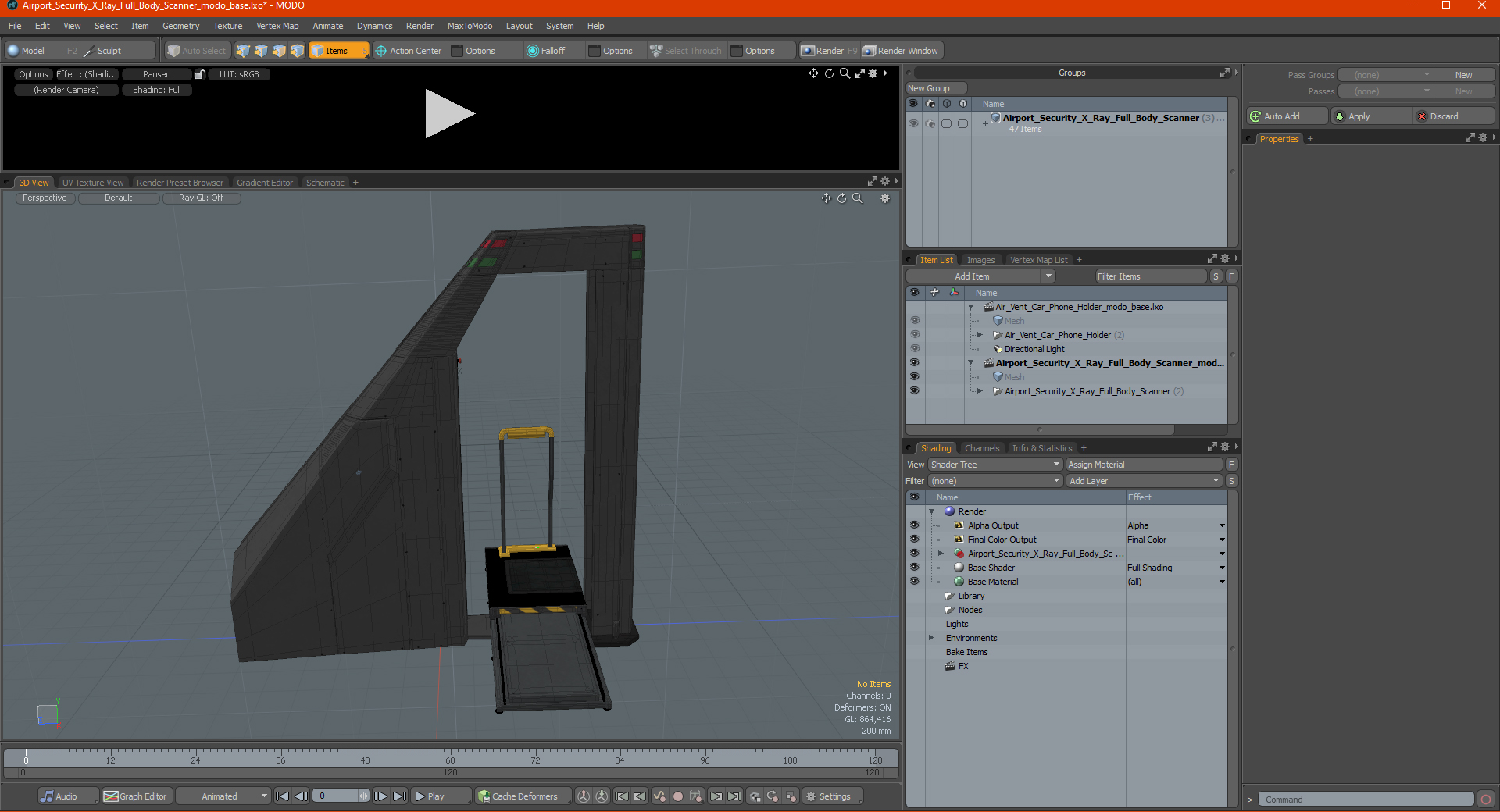Click the Render F9 button

click(829, 51)
